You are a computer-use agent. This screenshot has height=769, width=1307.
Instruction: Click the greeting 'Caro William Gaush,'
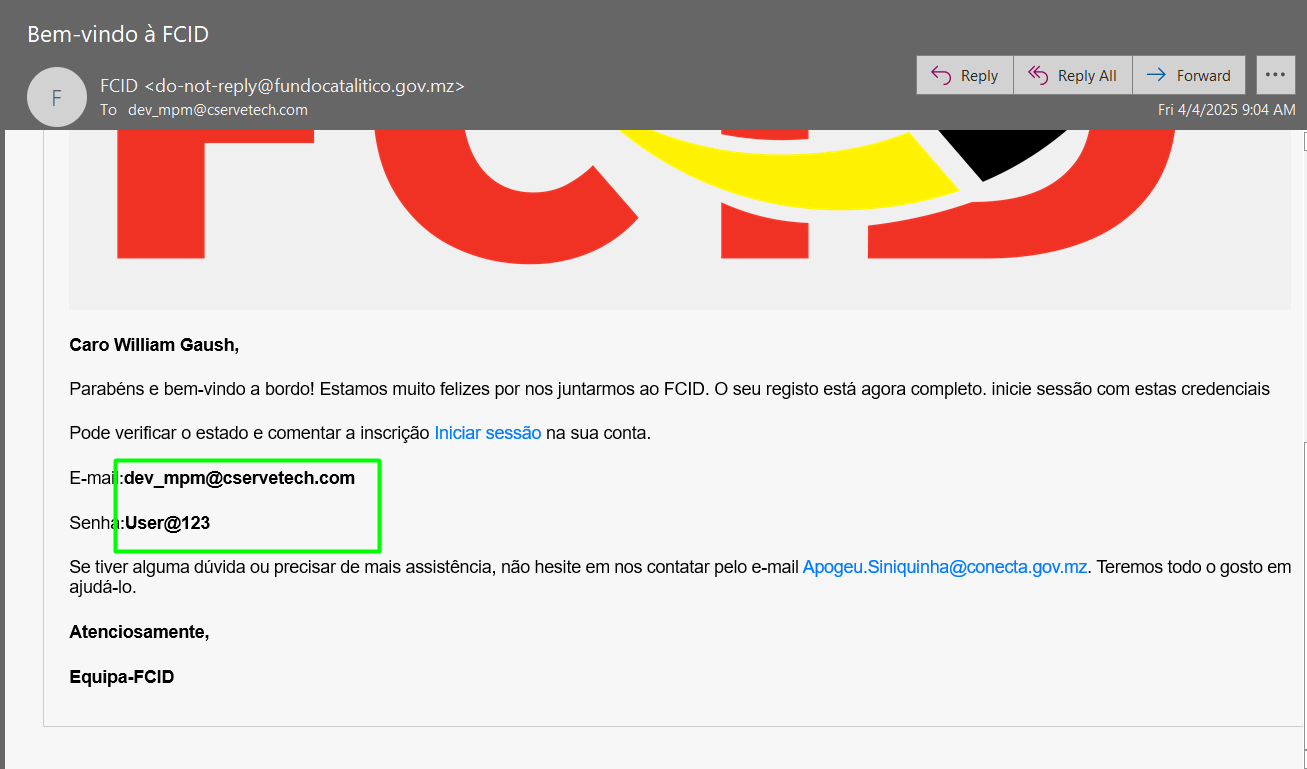154,345
